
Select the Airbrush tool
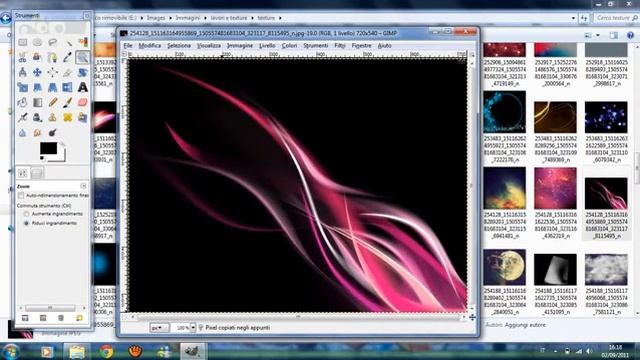pos(22,118)
